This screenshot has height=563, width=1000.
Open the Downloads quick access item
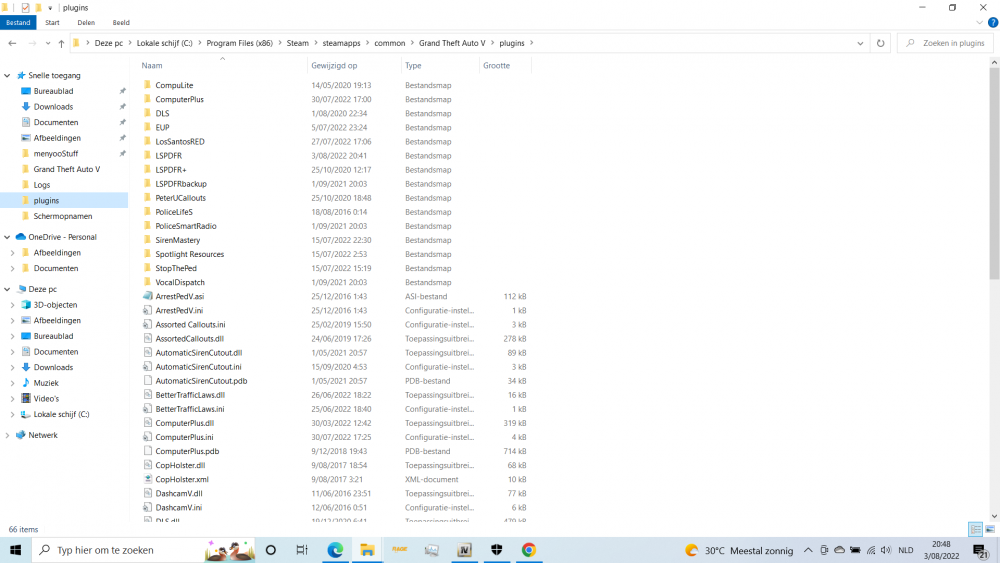coord(53,106)
